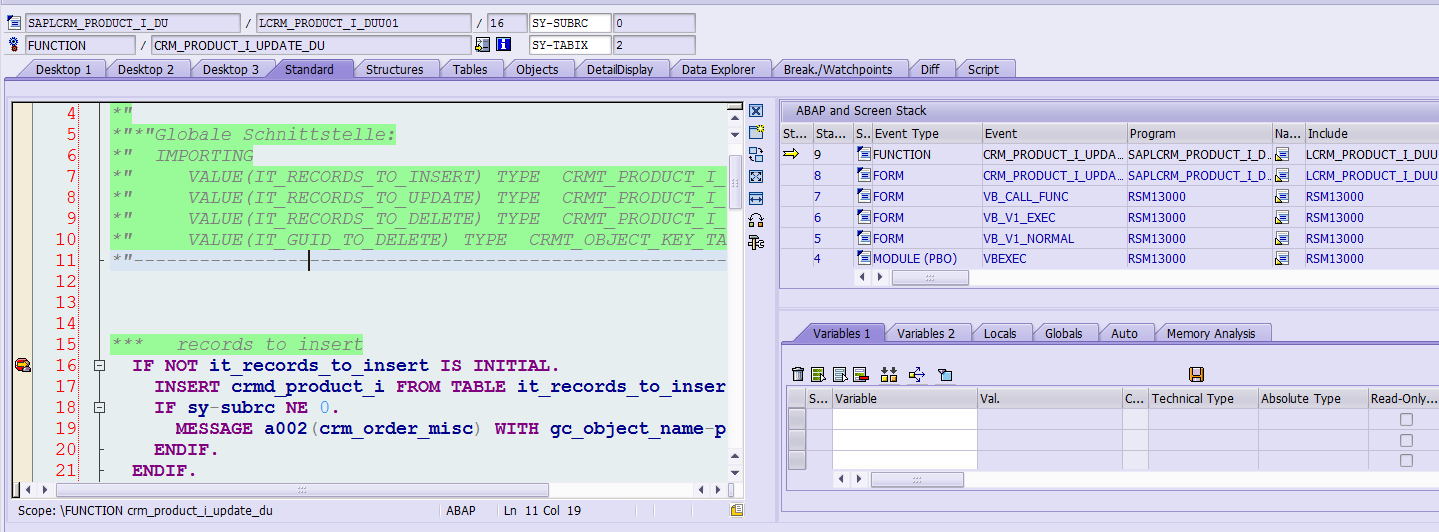Click the program icon beside SAPLCRM_PRODUCT_I_DU

pyautogui.click(x=14, y=23)
